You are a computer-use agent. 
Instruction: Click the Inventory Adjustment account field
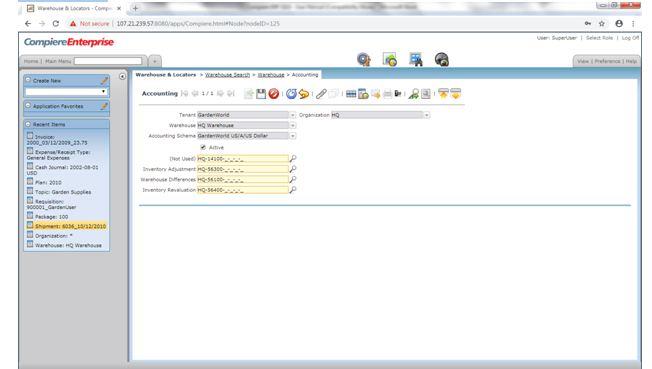243,169
